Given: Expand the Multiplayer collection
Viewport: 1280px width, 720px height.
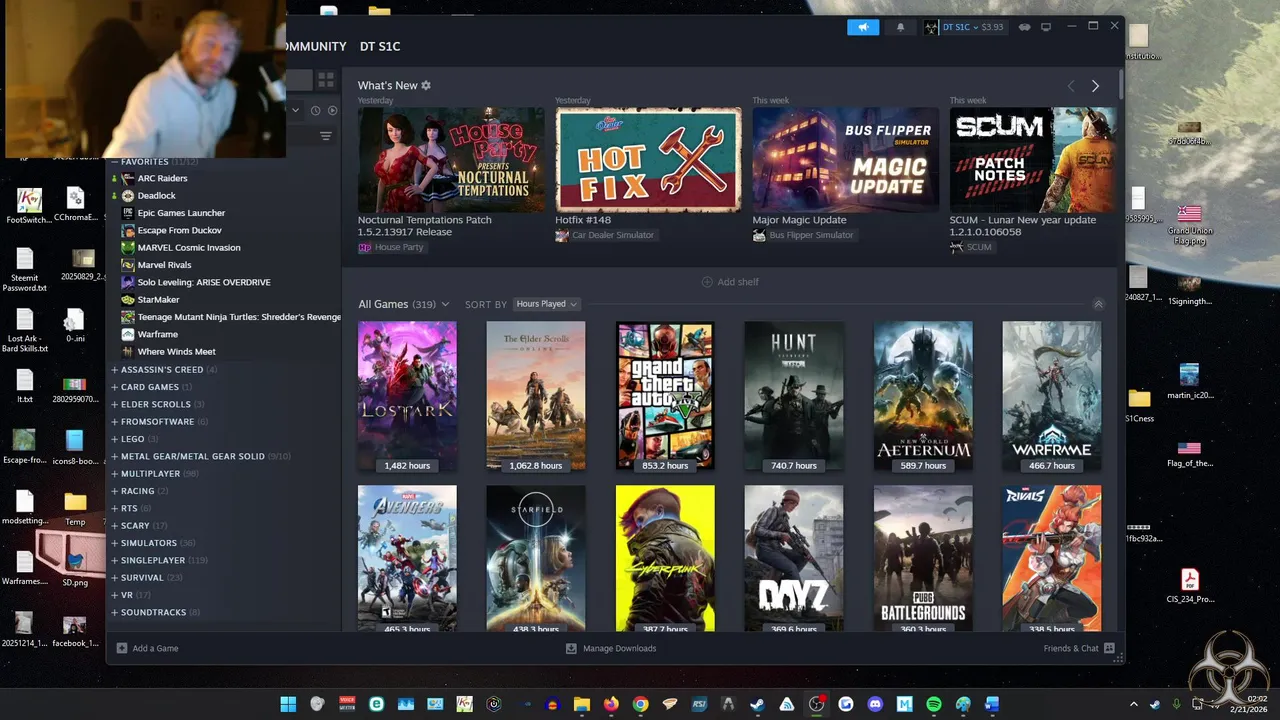Looking at the screenshot, I should 115,474.
